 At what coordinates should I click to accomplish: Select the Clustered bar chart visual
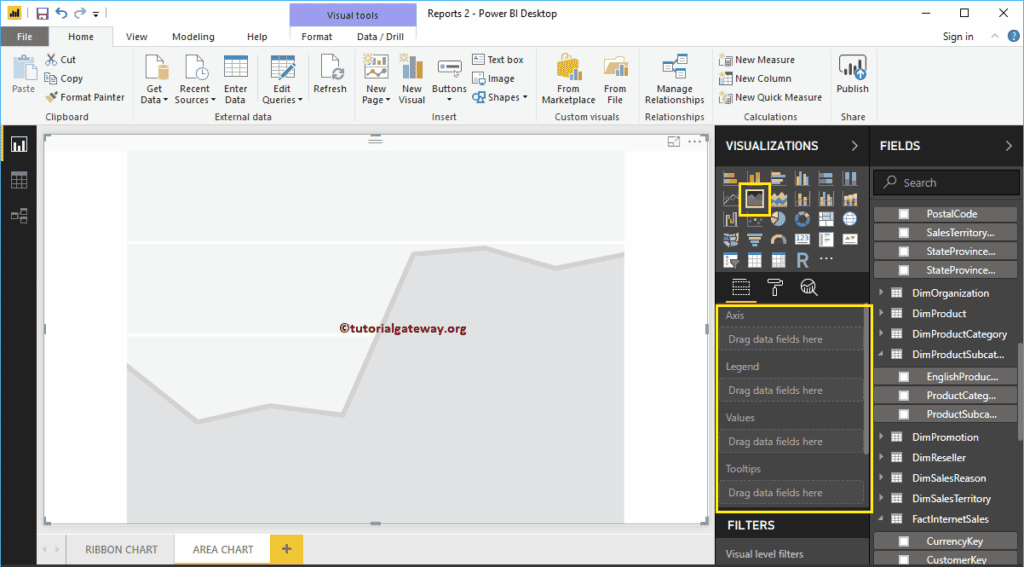[x=778, y=178]
